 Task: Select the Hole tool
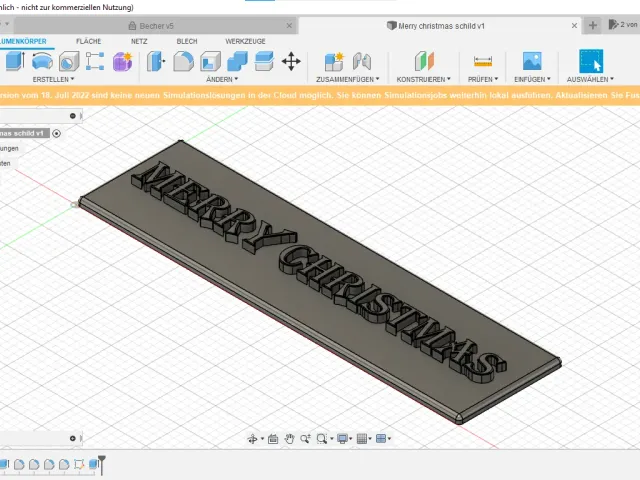(69, 62)
